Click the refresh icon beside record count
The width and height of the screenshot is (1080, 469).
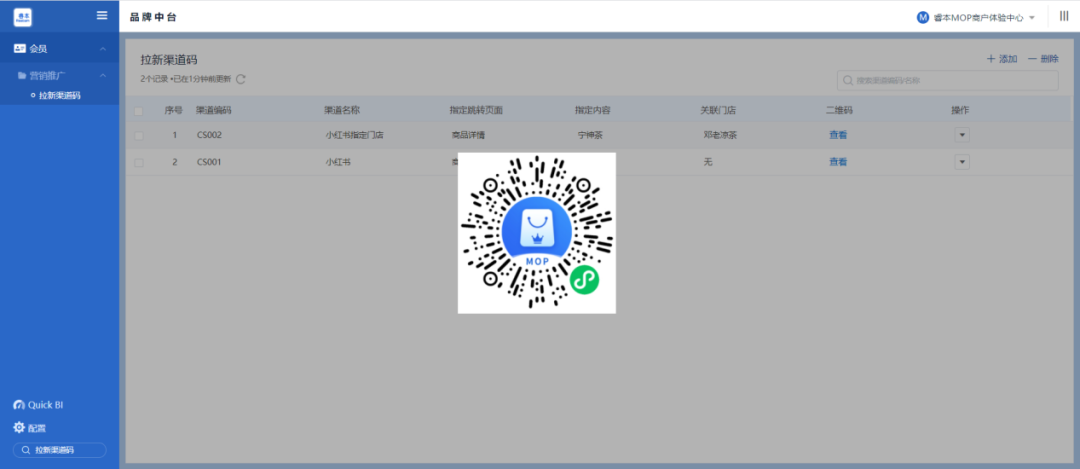(241, 79)
